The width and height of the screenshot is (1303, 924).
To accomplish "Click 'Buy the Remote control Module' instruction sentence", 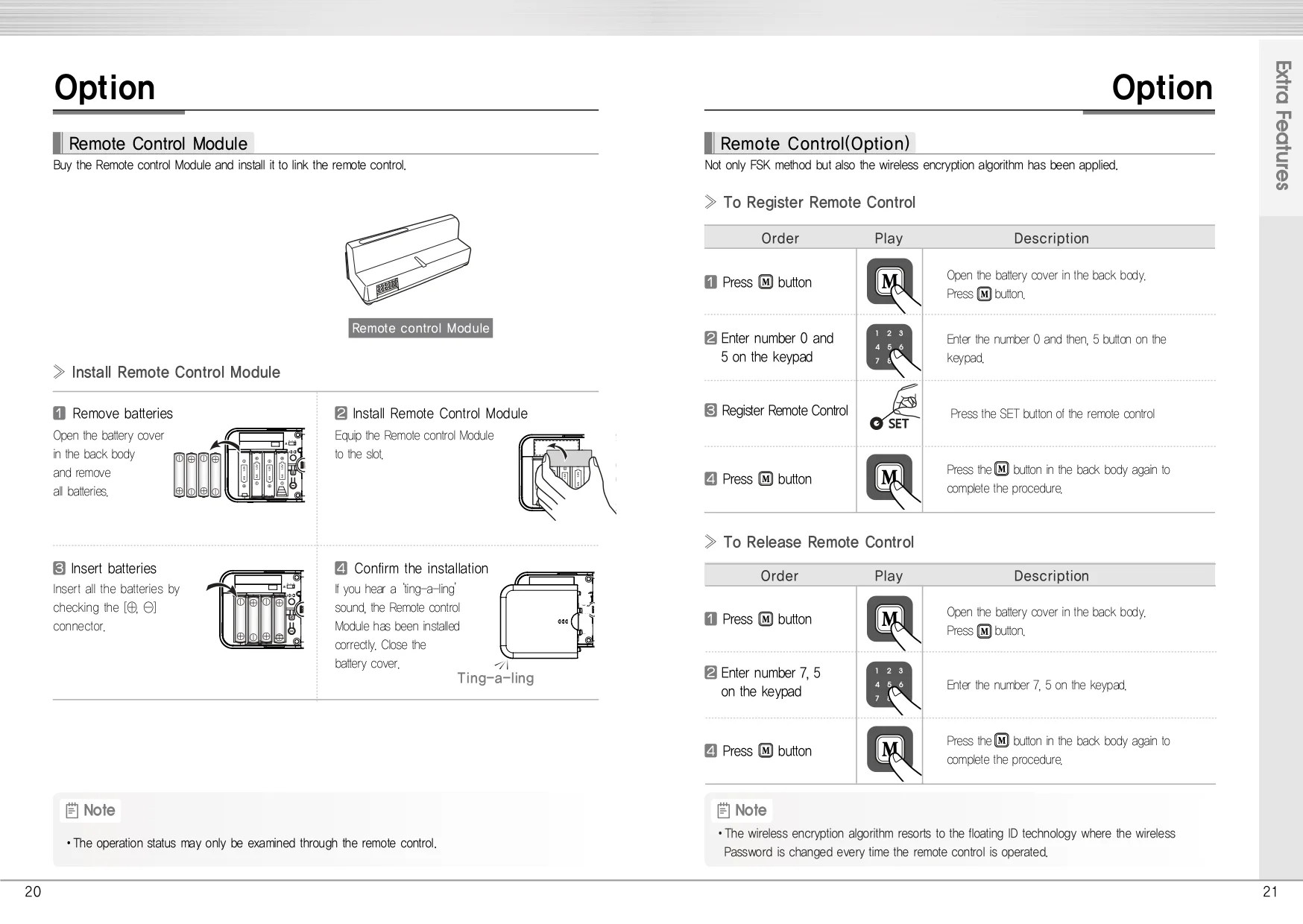I will point(230,165).
